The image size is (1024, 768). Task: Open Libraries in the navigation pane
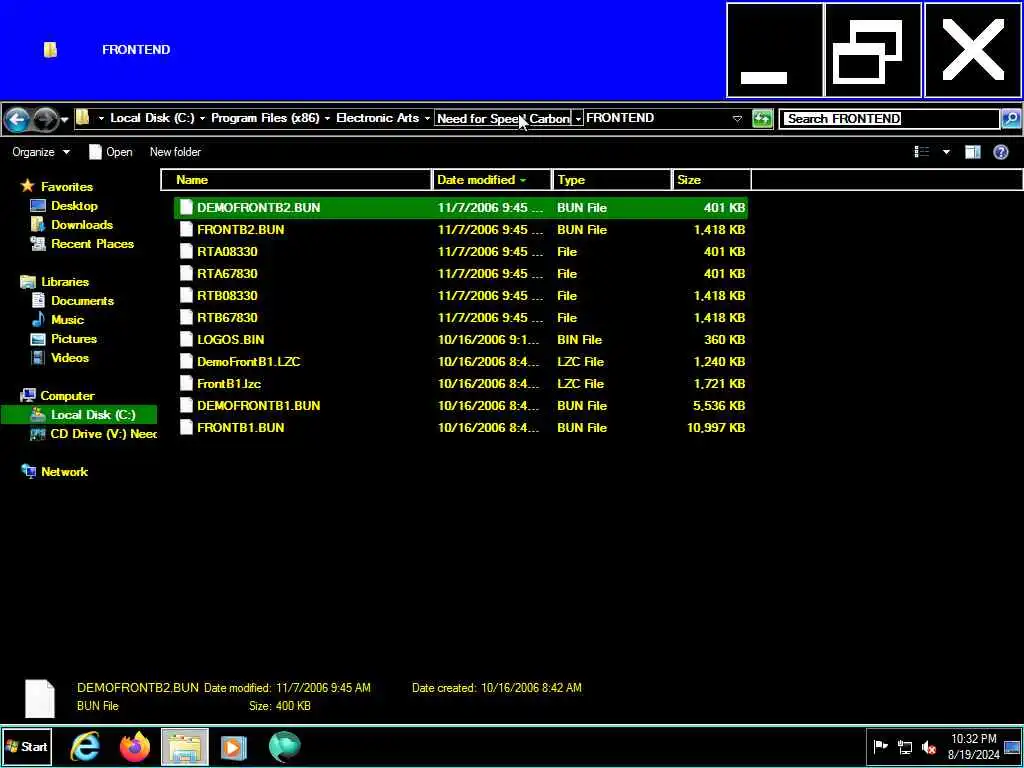point(65,282)
